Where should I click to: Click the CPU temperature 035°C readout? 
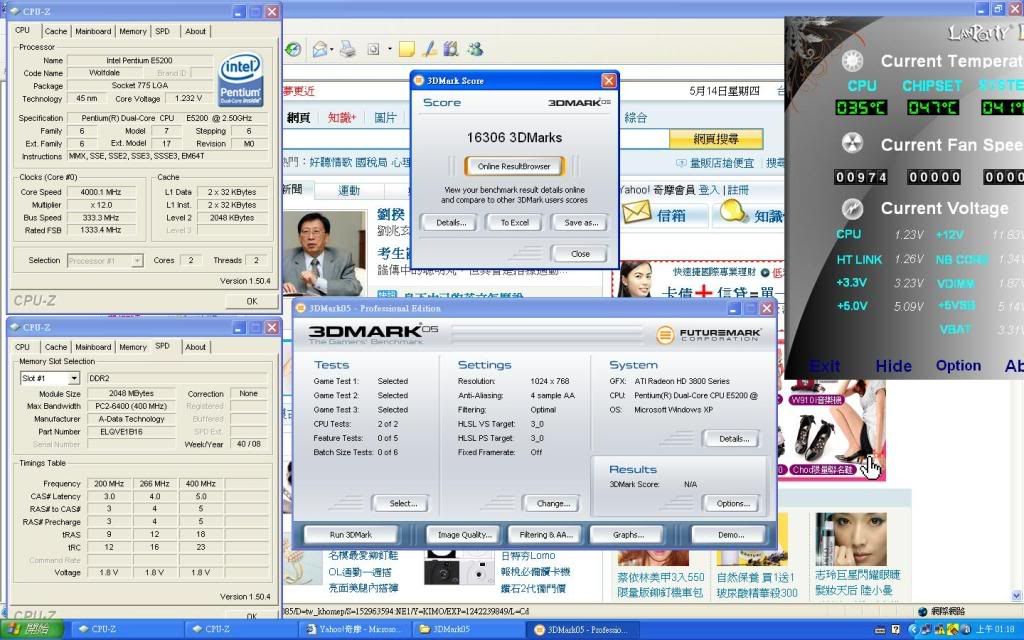861,107
